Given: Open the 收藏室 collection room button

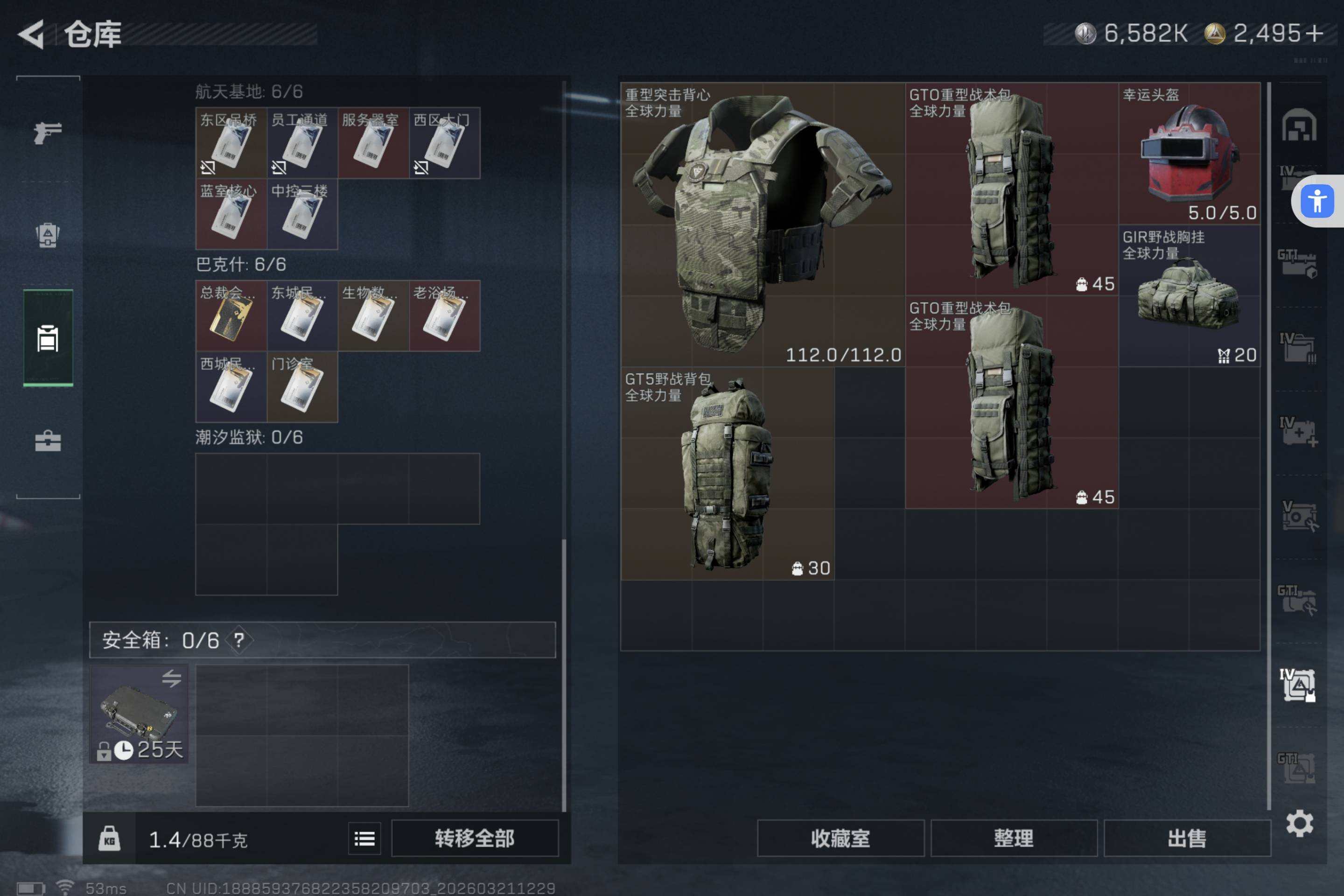Looking at the screenshot, I should coord(840,838).
